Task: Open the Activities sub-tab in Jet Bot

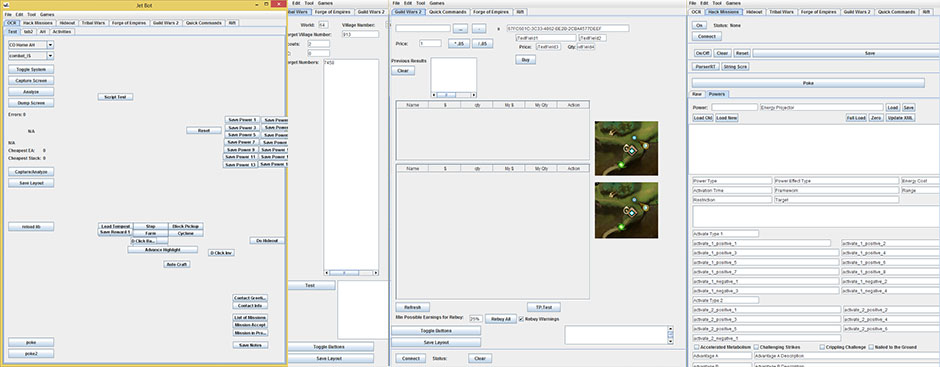Action: pos(62,32)
